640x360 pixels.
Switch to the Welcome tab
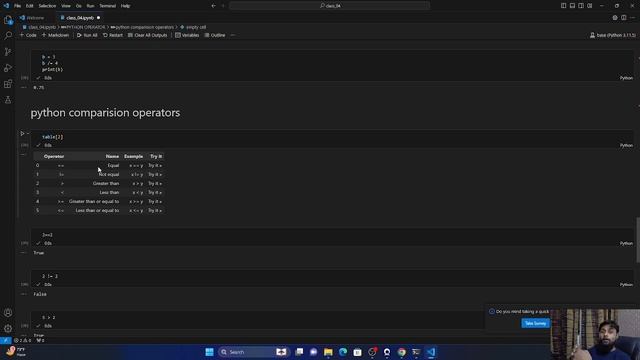(x=33, y=18)
